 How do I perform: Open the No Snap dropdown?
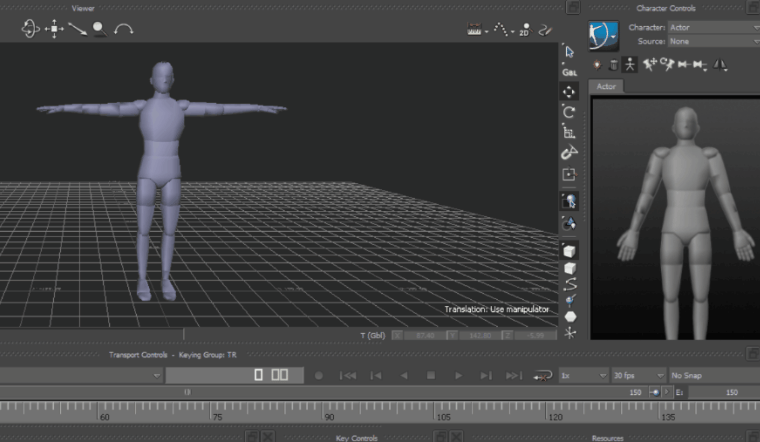pos(714,376)
